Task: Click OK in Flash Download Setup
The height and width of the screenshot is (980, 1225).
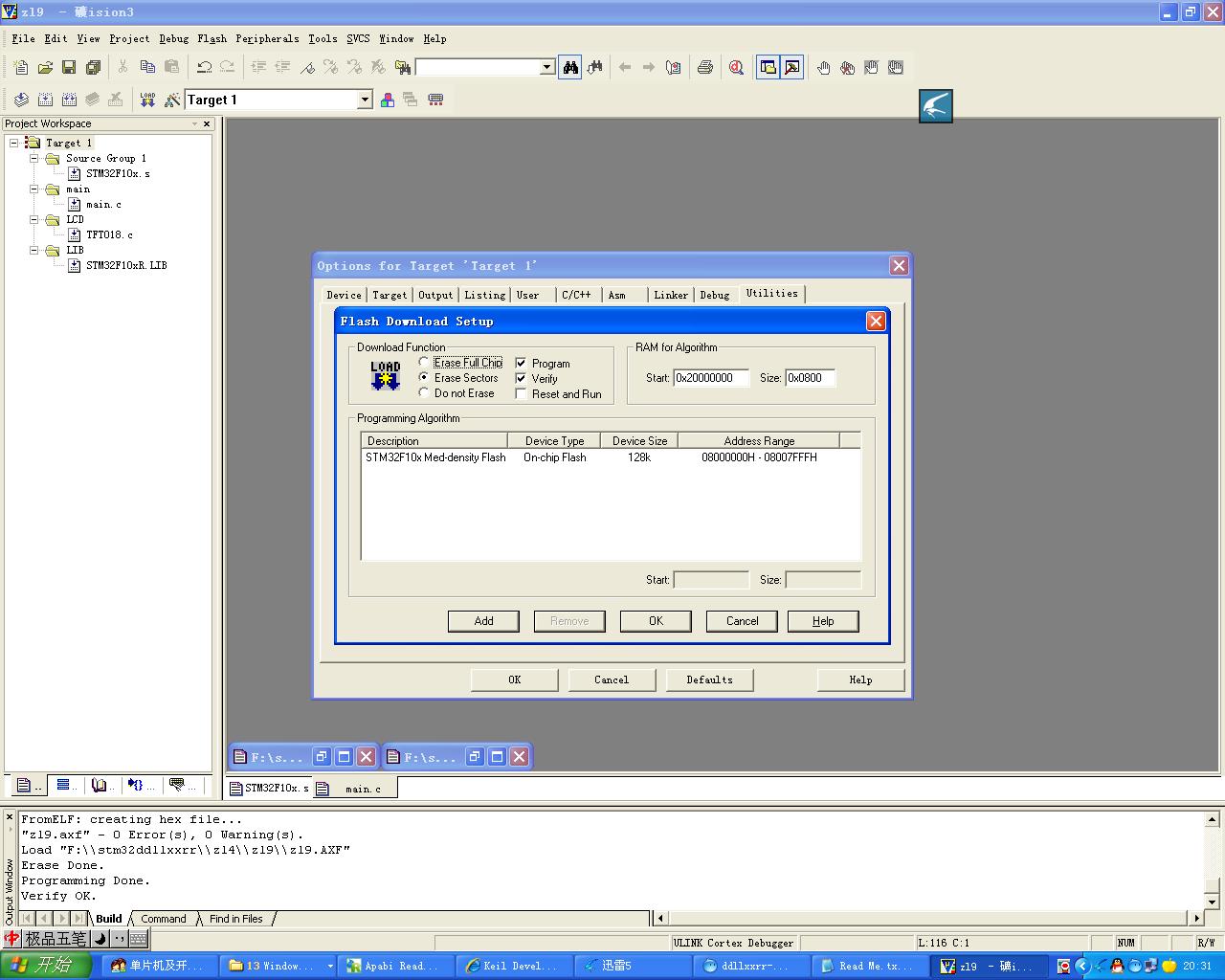Action: pyautogui.click(x=656, y=621)
